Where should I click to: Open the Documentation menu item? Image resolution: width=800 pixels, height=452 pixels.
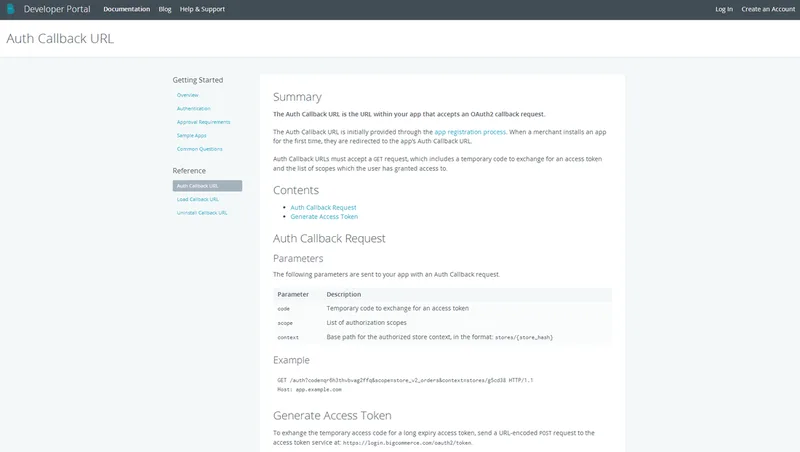pos(127,9)
